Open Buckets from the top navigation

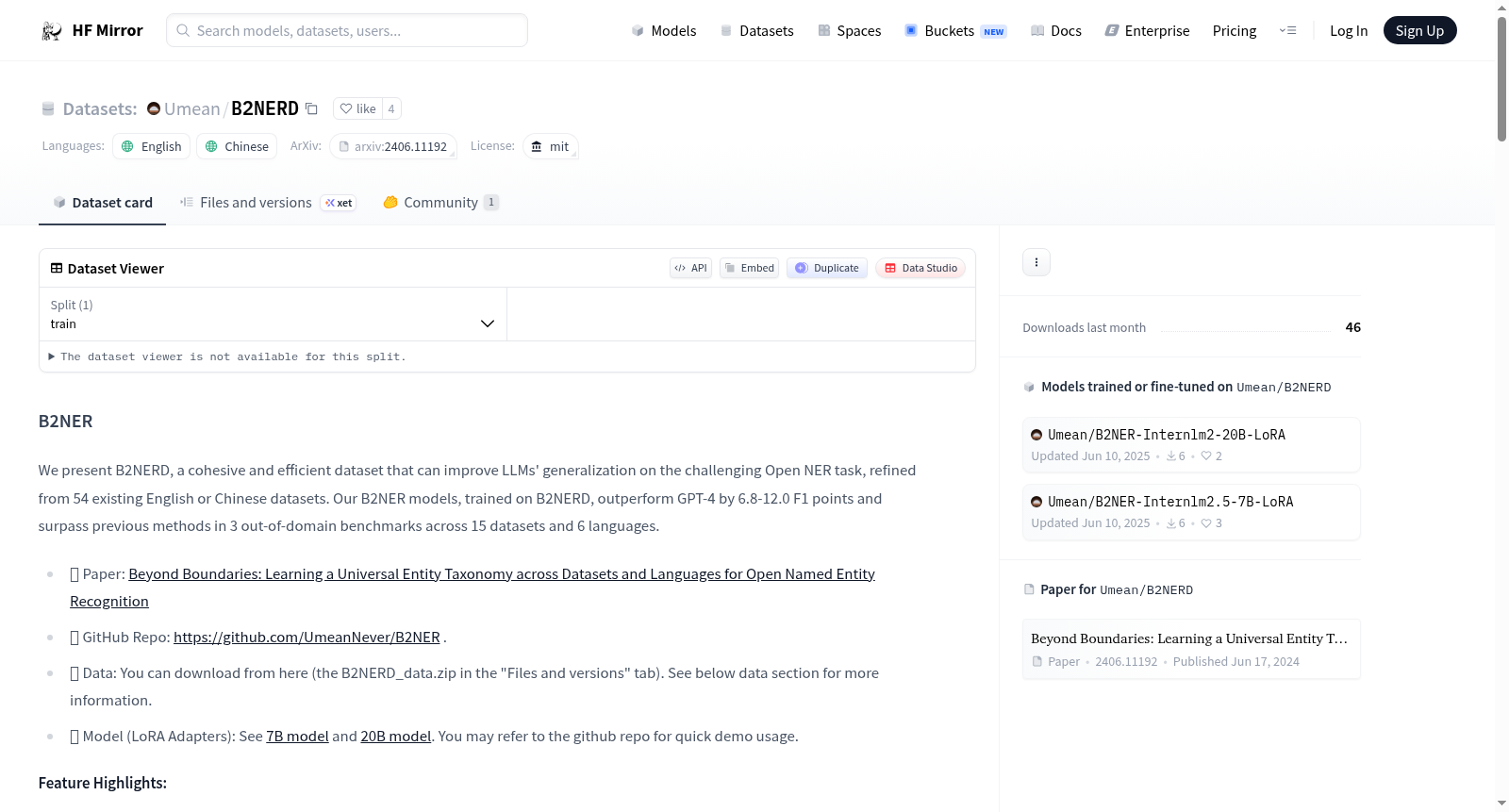955,31
